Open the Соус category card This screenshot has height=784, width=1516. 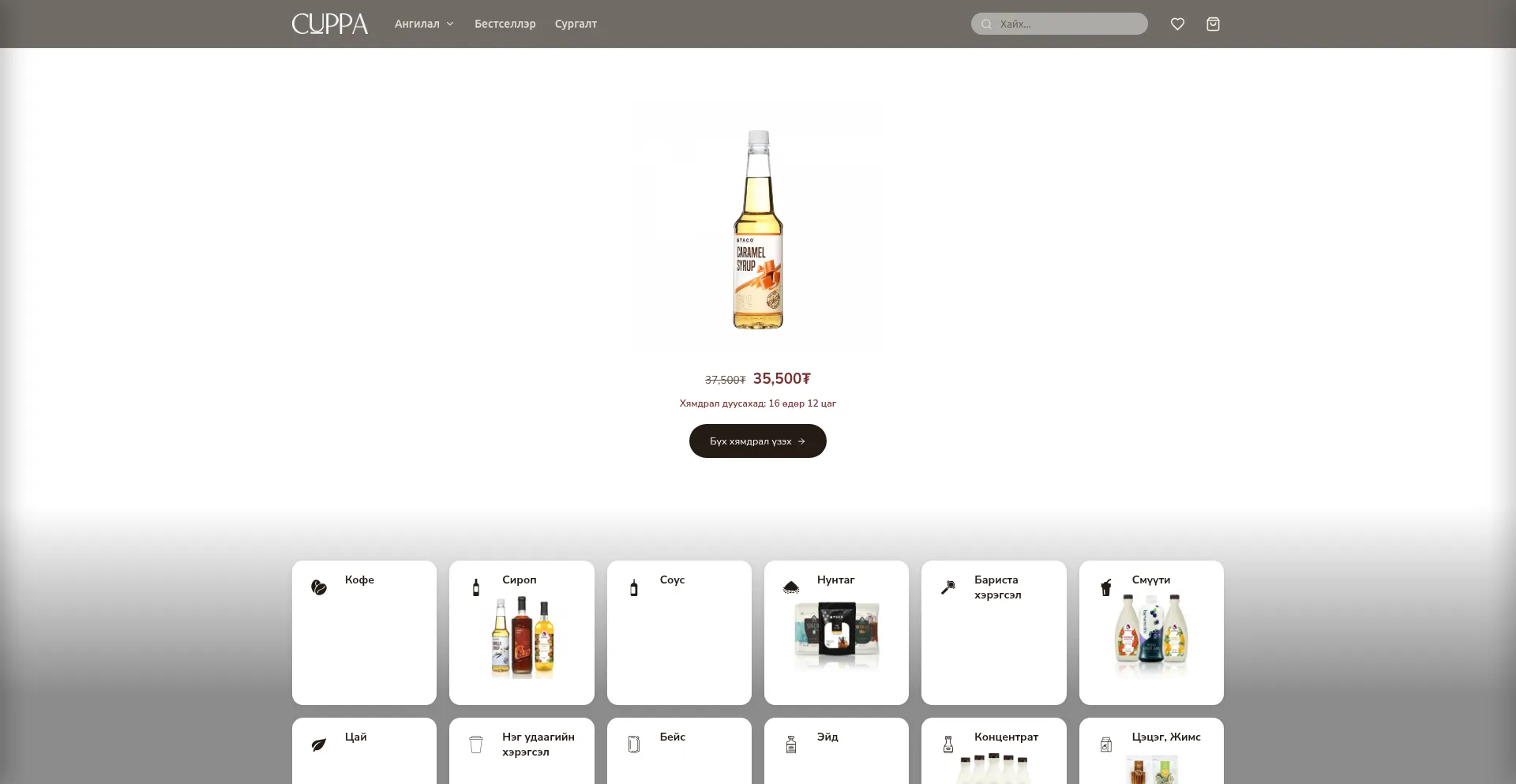coord(679,632)
